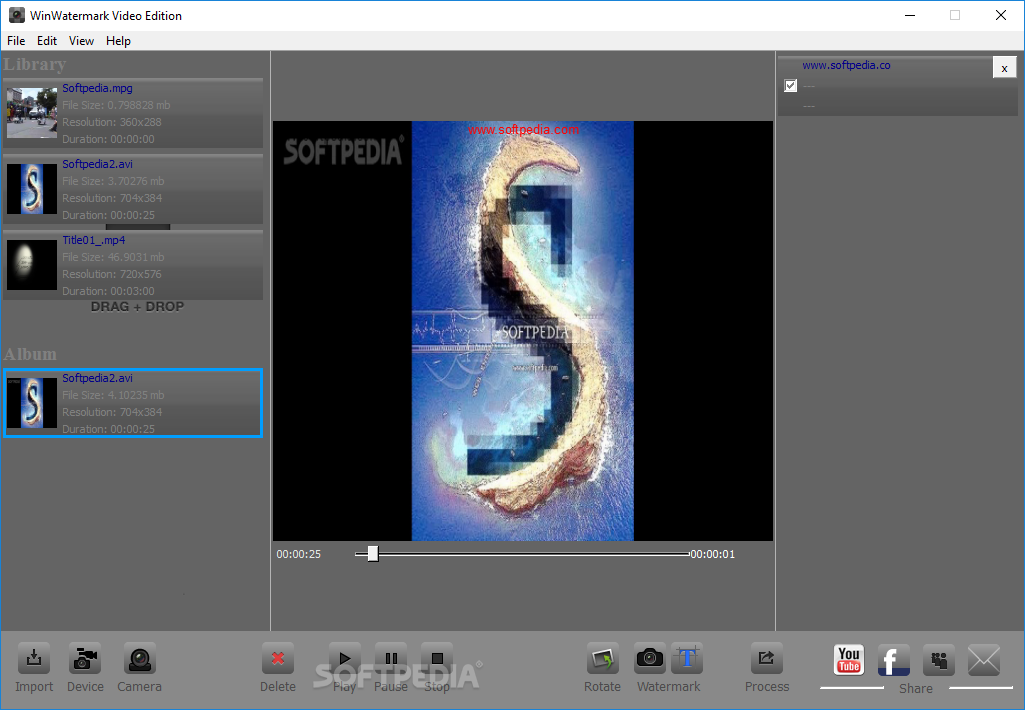Click File Size: 4.10235 mb text
Viewport: 1025px width, 710px height.
113,395
